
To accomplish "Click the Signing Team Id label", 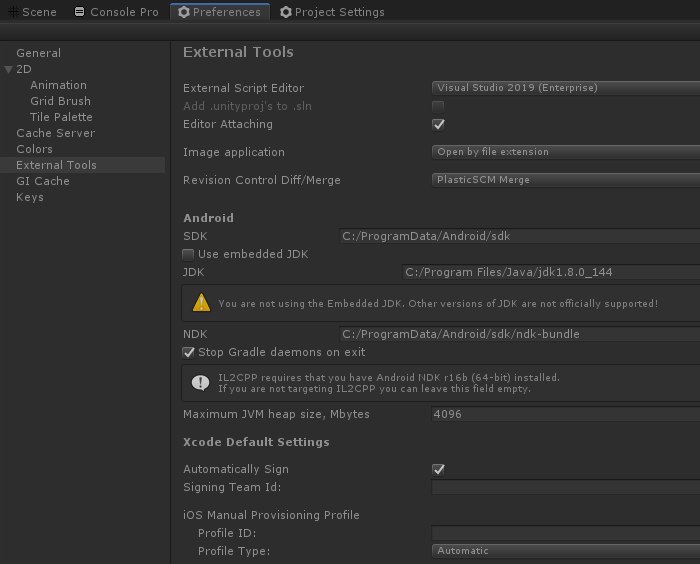I will click(232, 487).
